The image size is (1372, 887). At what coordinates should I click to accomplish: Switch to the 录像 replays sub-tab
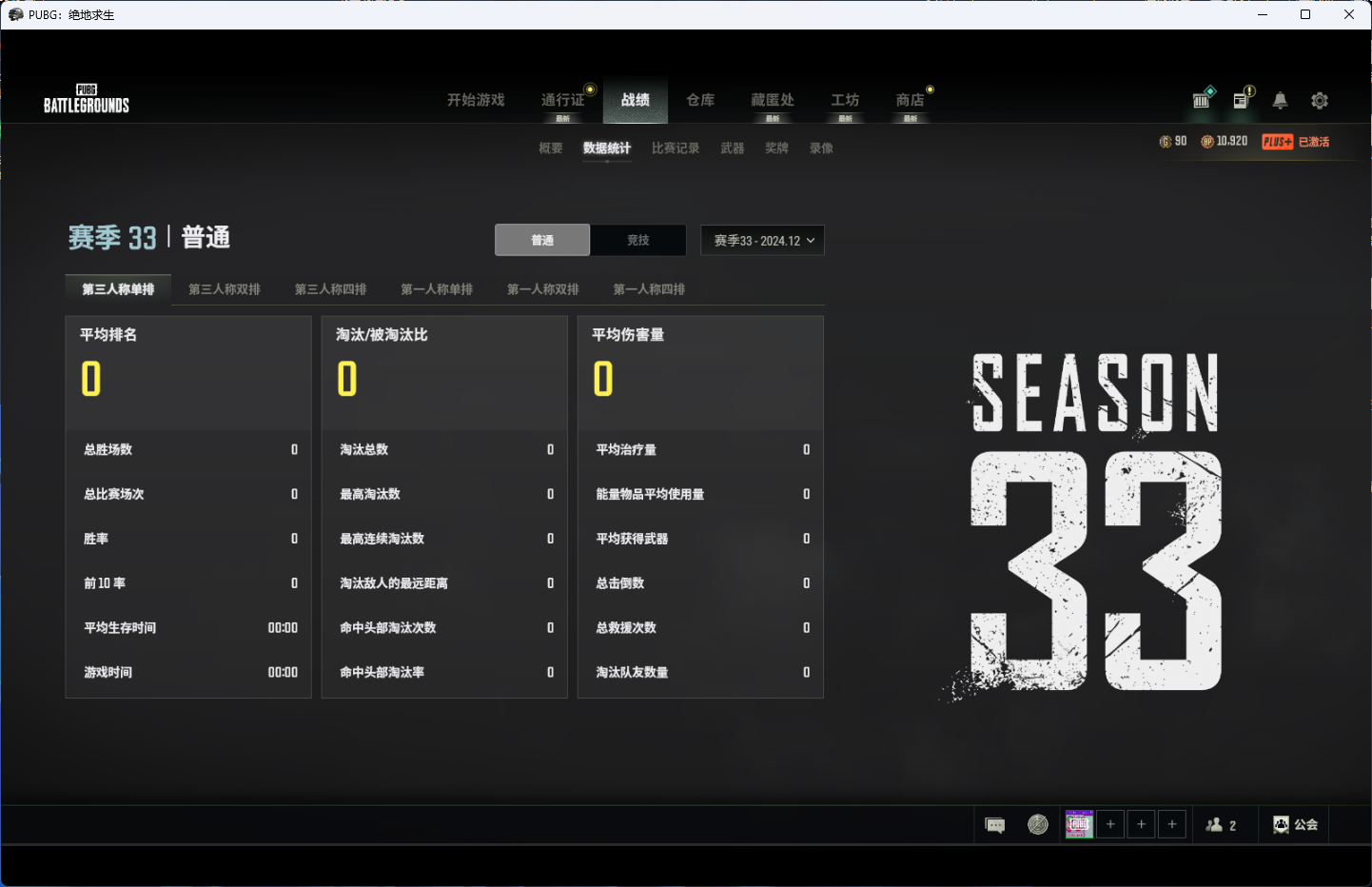point(821,148)
